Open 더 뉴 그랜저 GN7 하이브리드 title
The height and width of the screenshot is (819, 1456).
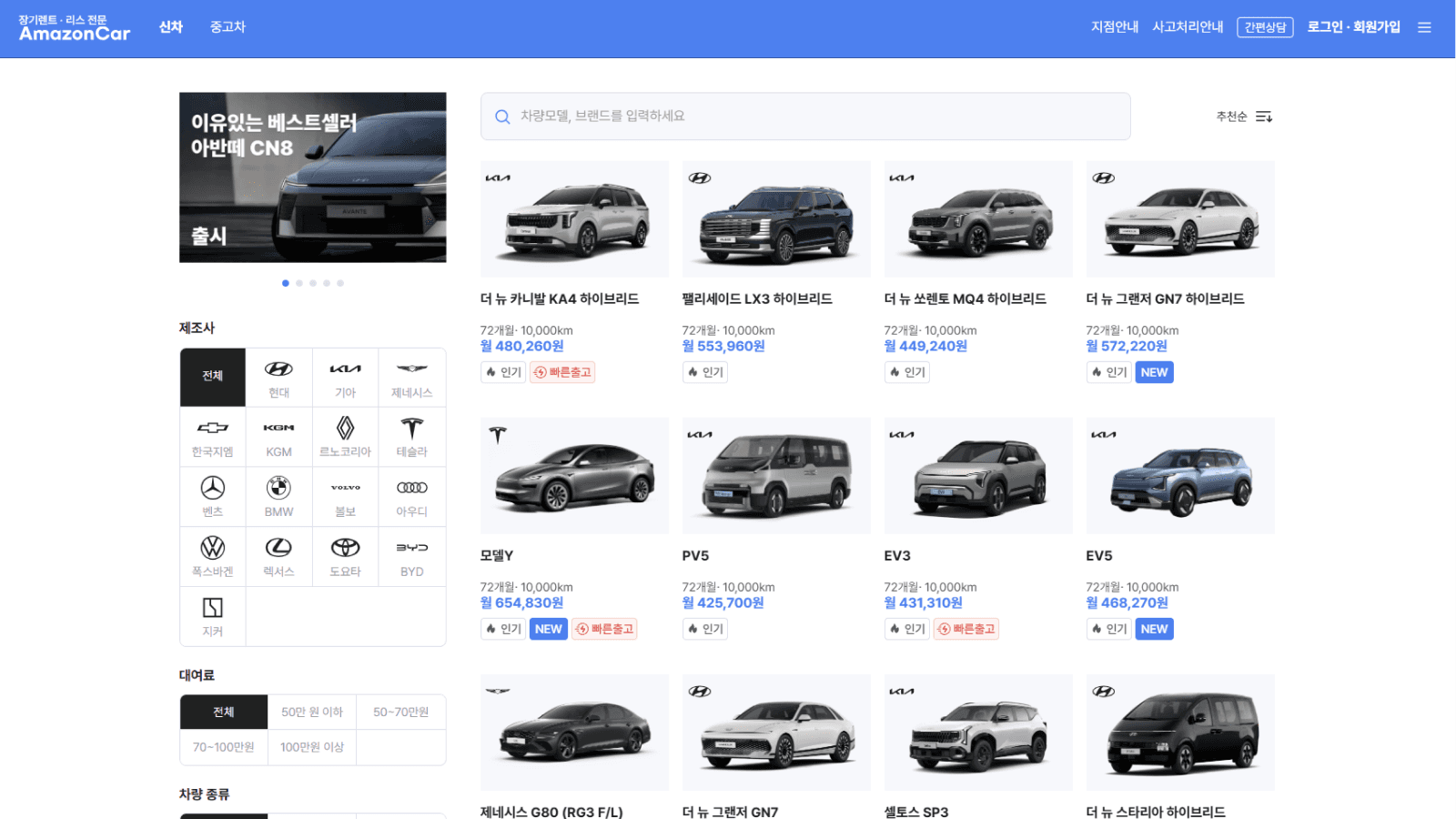click(x=1166, y=298)
